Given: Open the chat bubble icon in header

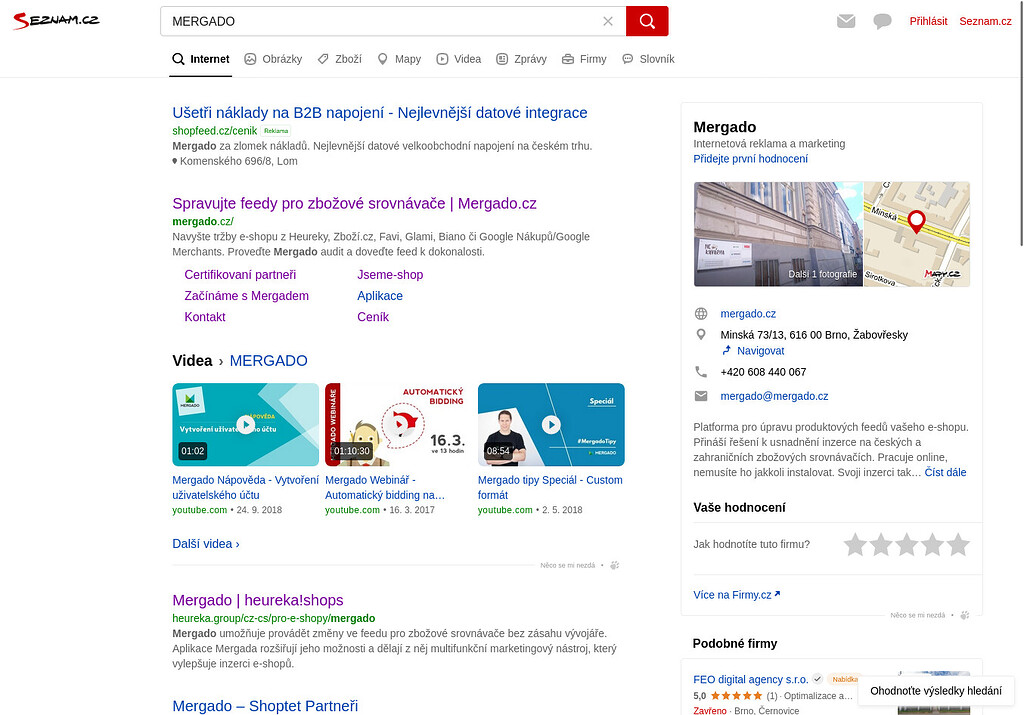Looking at the screenshot, I should [882, 22].
